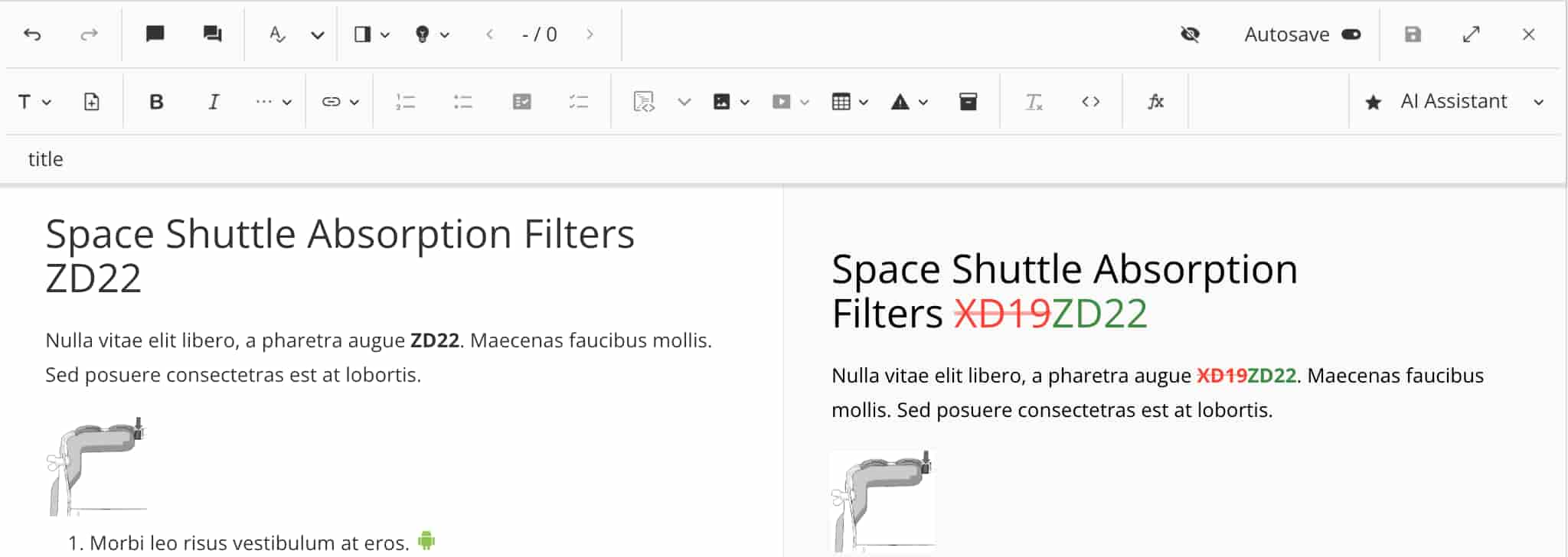This screenshot has height=557, width=1568.
Task: Open the text style T menu
Action: pos(34,102)
